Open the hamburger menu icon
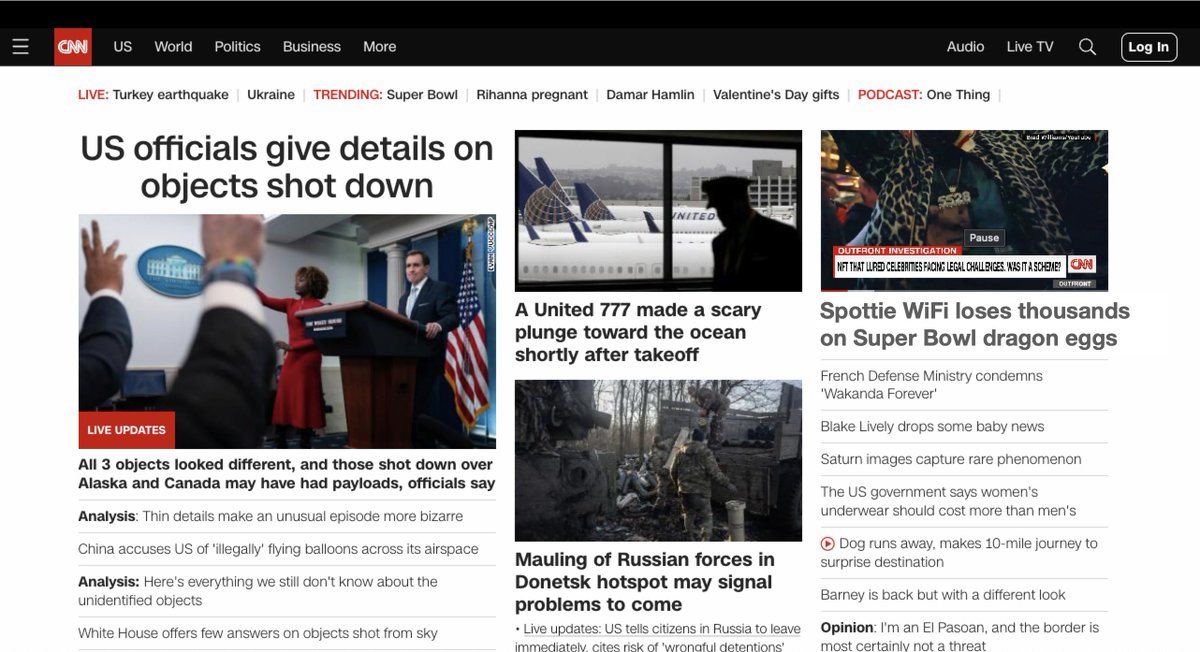The height and width of the screenshot is (652, 1200). click(x=20, y=47)
